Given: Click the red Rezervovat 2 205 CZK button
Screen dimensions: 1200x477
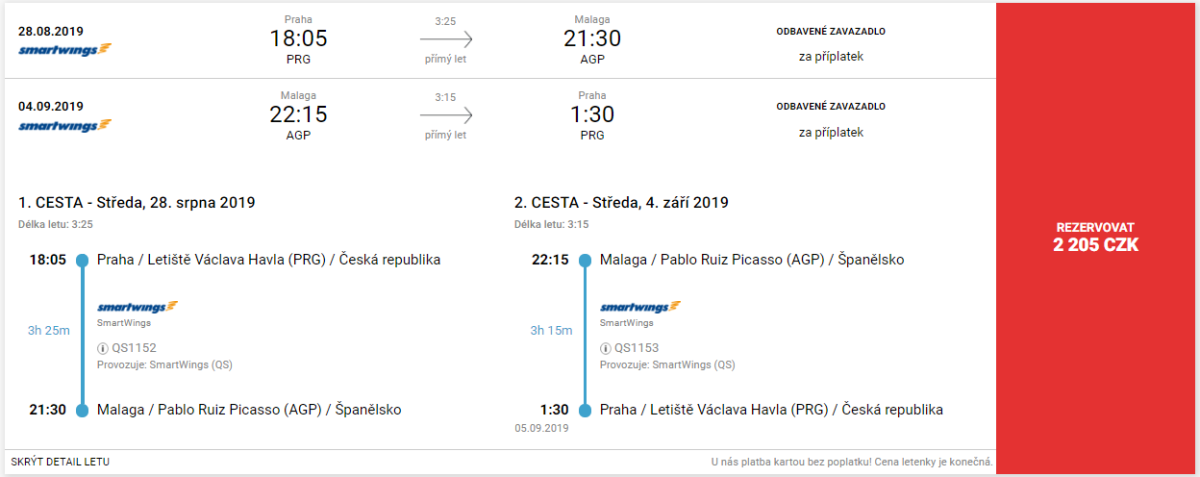Looking at the screenshot, I should (x=1096, y=237).
